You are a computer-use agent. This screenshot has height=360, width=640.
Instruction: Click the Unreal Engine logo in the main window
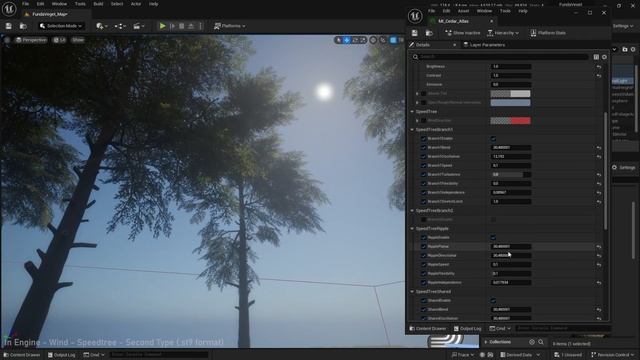tap(9, 9)
